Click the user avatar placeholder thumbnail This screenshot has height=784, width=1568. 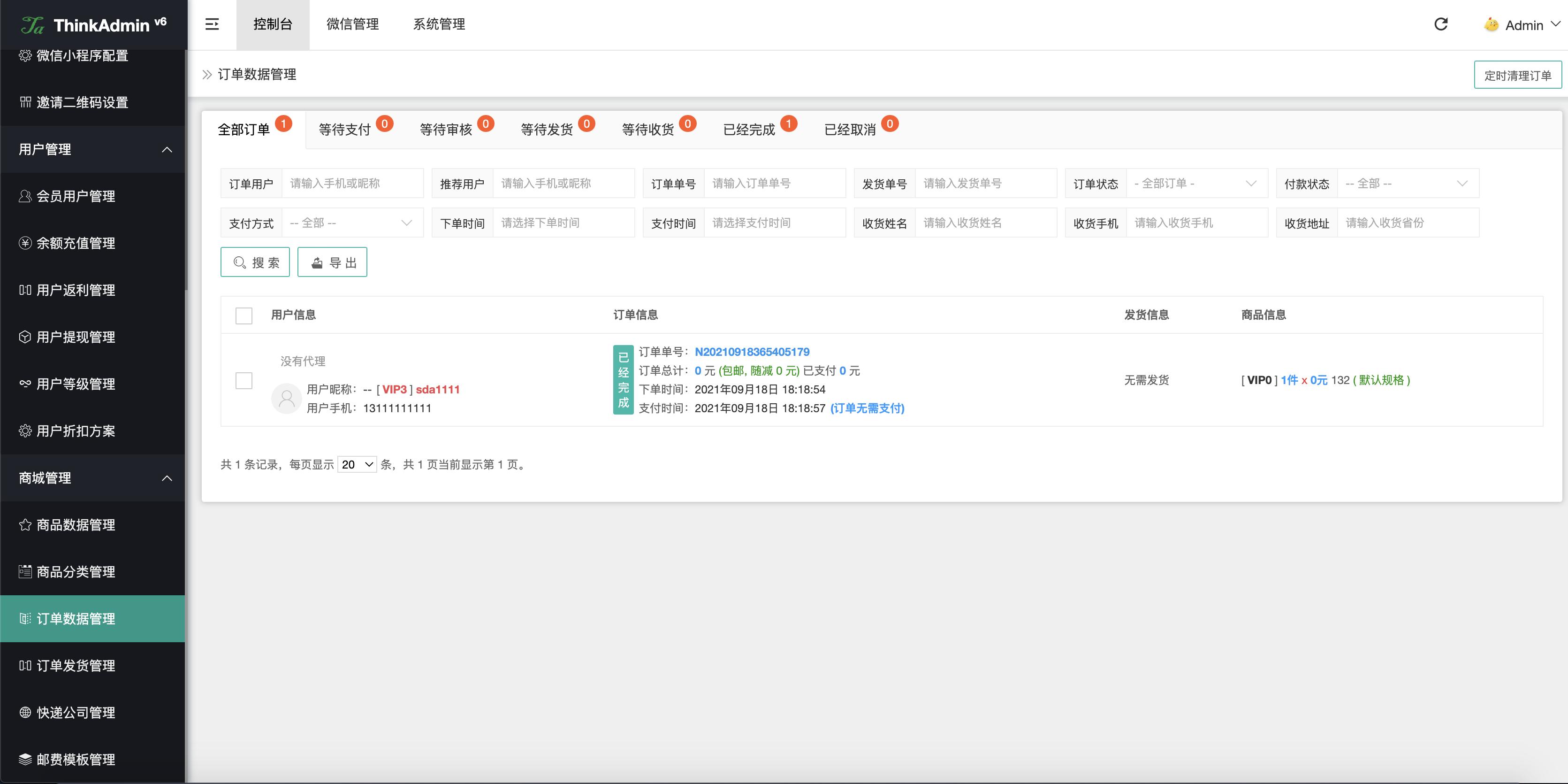[286, 399]
